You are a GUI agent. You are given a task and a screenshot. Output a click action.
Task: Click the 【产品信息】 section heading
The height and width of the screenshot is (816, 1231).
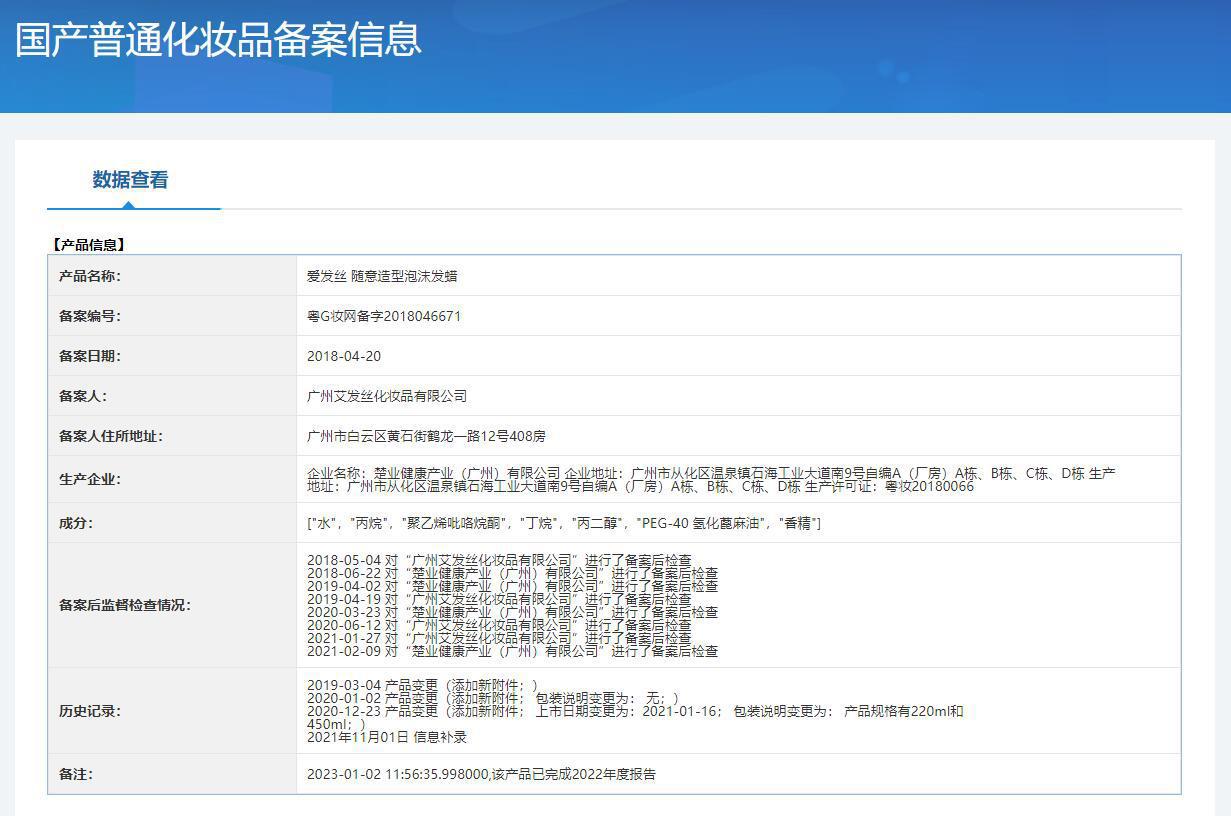coord(88,244)
